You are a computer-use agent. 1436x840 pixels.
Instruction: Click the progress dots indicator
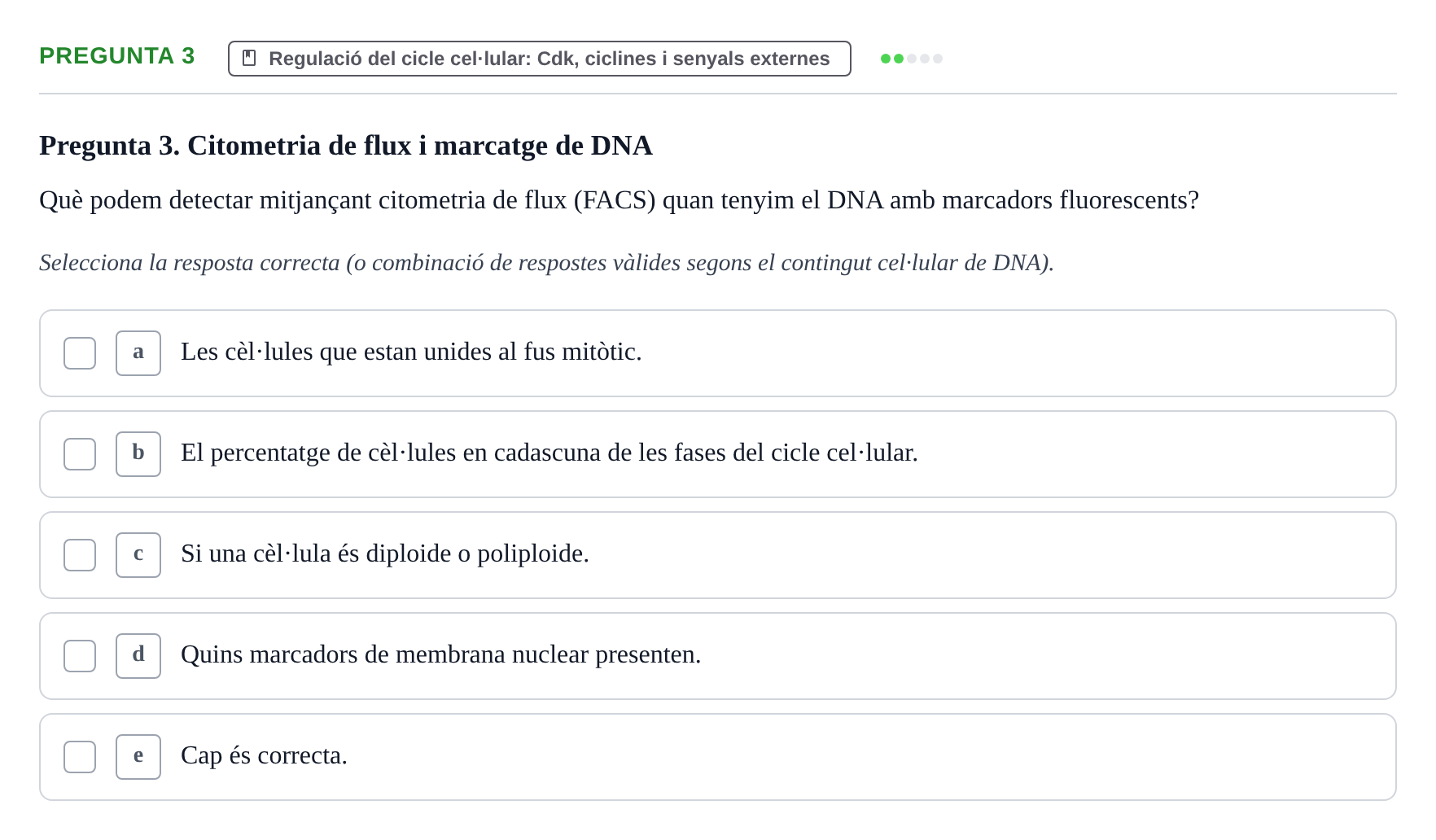point(912,59)
